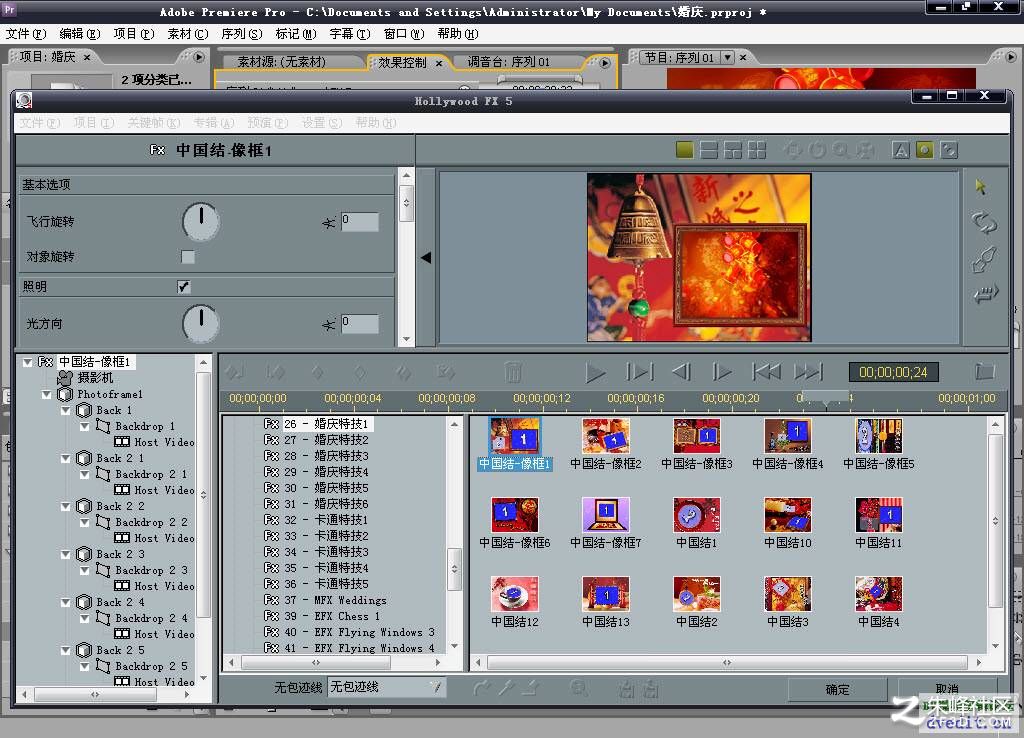Viewport: 1024px width, 738px height.
Task: Click the angle icon beside 飞行旋转 value
Action: [328, 223]
